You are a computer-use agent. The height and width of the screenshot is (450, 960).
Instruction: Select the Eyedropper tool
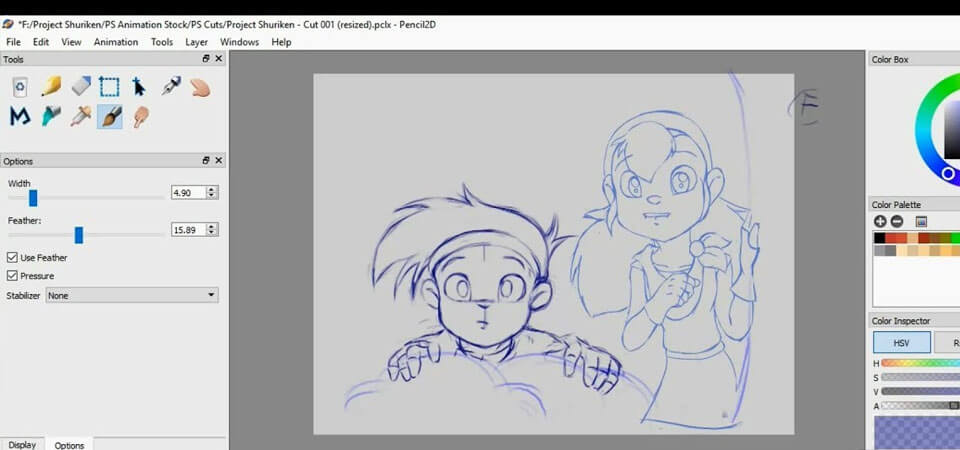pyautogui.click(x=81, y=116)
